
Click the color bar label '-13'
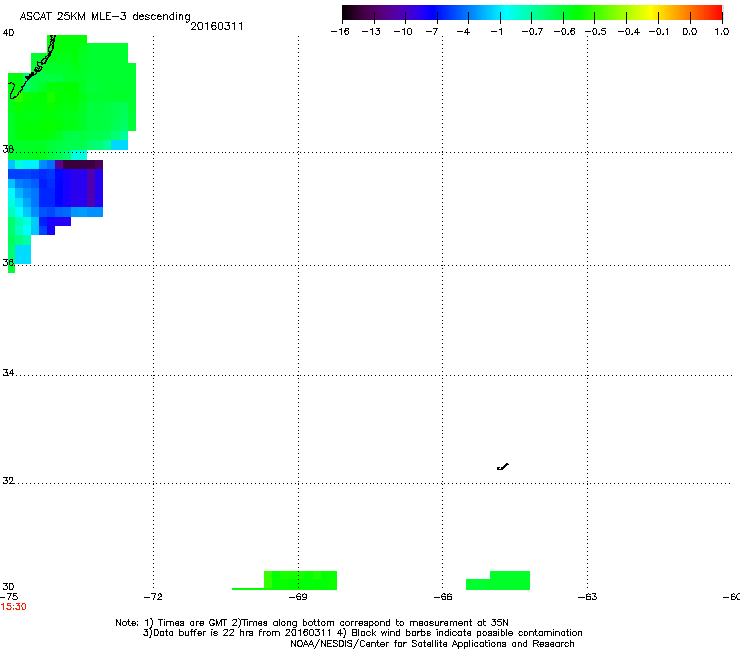click(x=371, y=32)
